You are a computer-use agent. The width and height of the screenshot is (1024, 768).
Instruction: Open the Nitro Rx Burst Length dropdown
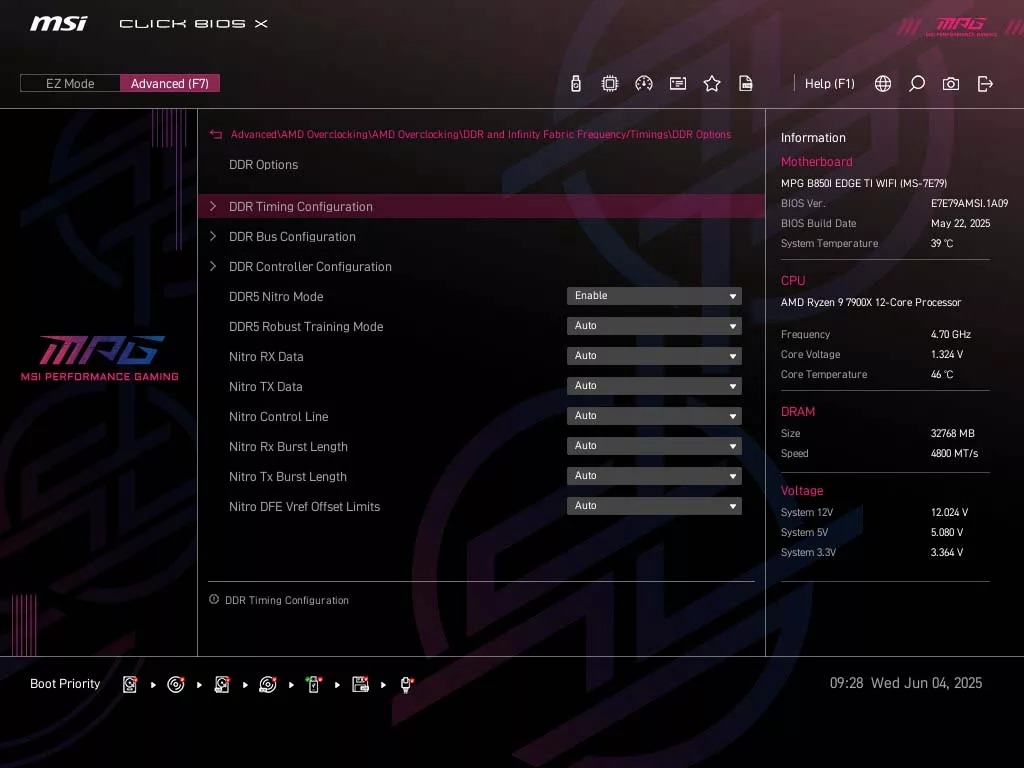point(654,446)
